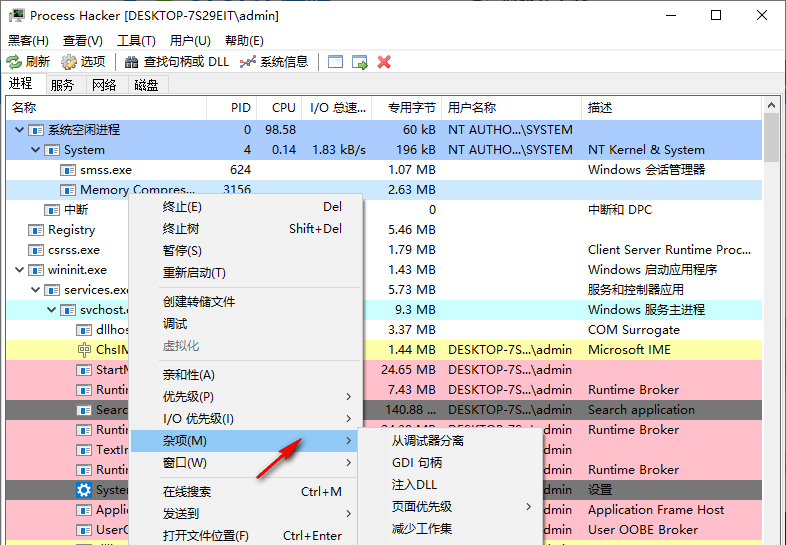This screenshot has width=786, height=545.
Task: Expand the 页面优先级 submenu
Action: (529, 506)
